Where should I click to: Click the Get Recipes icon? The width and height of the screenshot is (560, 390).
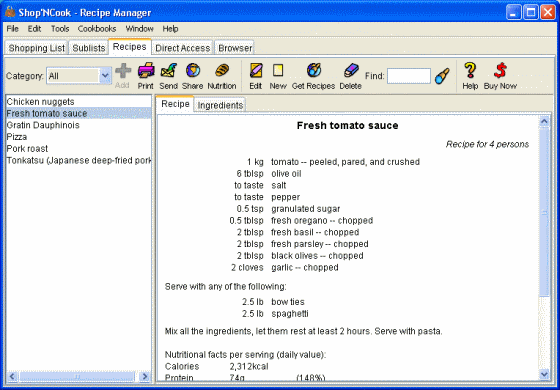pyautogui.click(x=314, y=71)
